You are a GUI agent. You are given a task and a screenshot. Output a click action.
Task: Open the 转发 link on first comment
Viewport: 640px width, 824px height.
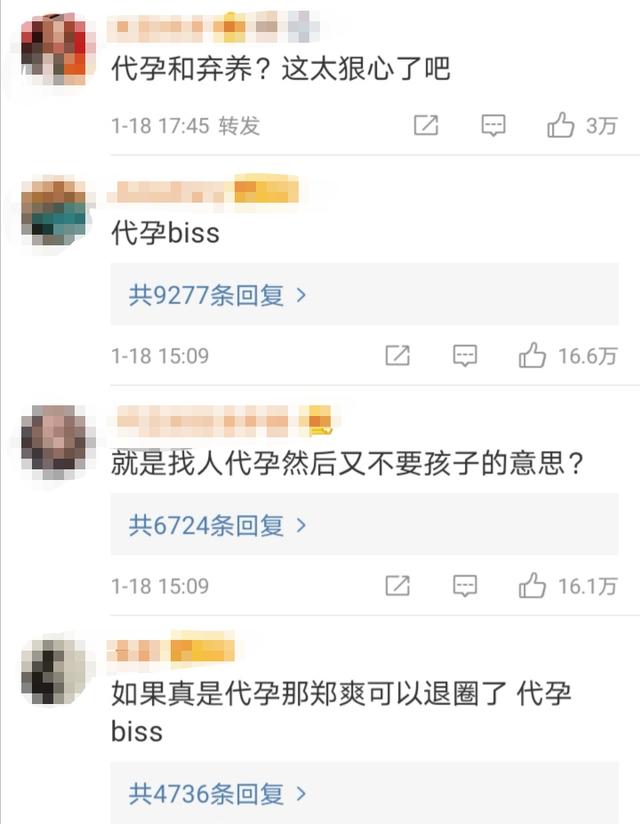(240, 126)
